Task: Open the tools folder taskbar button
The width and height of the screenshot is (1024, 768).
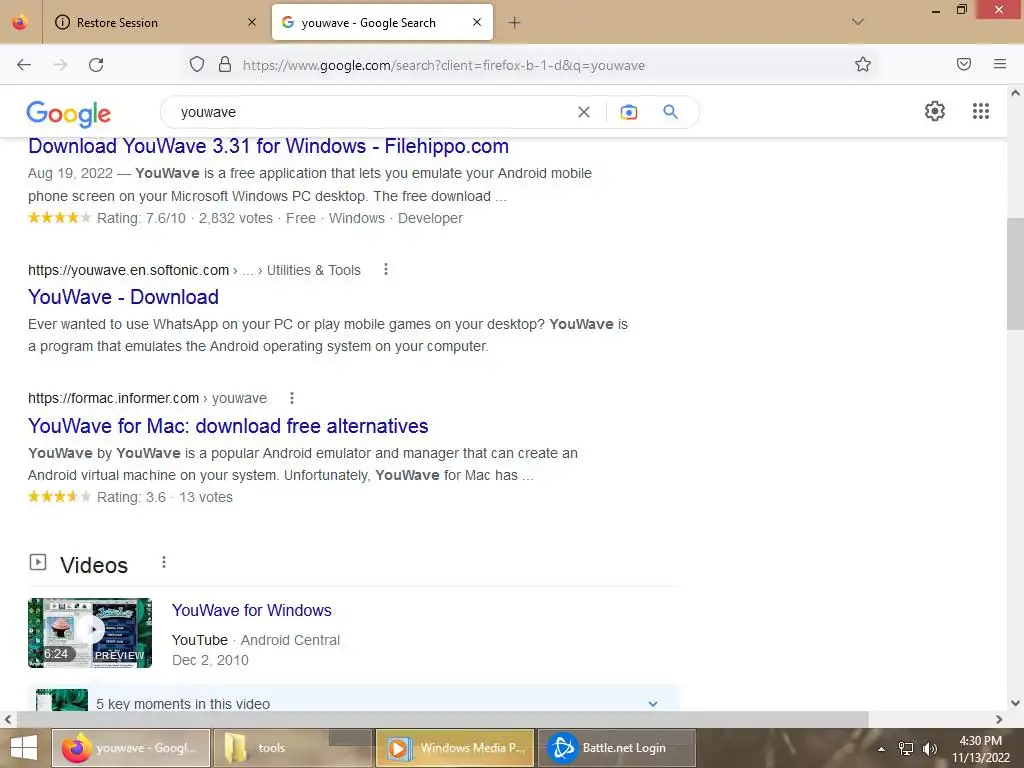Action: coord(293,748)
